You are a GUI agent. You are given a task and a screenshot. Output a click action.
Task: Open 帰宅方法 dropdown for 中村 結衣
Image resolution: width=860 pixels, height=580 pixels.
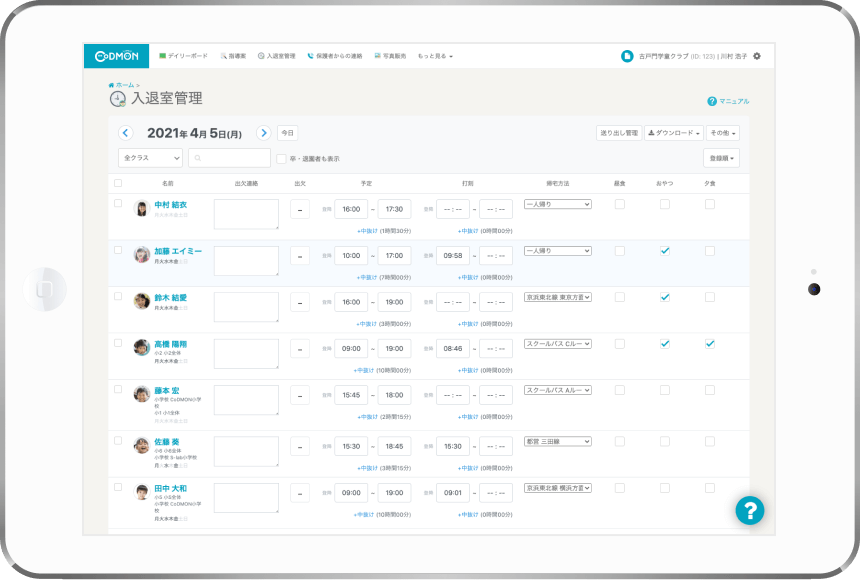tap(557, 204)
